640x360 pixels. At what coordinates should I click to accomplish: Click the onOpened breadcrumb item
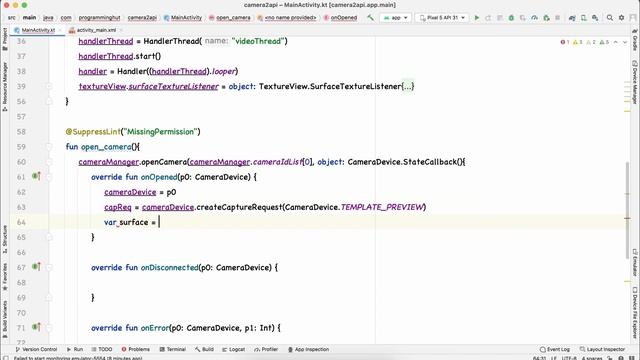pyautogui.click(x=340, y=18)
